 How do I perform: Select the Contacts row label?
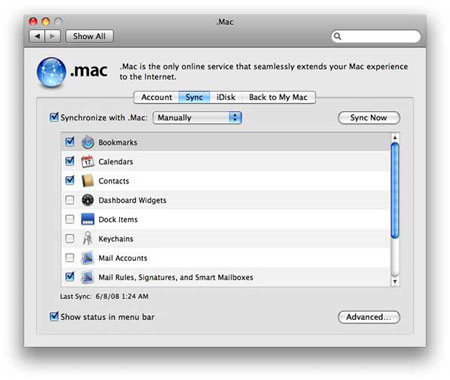pyautogui.click(x=114, y=181)
